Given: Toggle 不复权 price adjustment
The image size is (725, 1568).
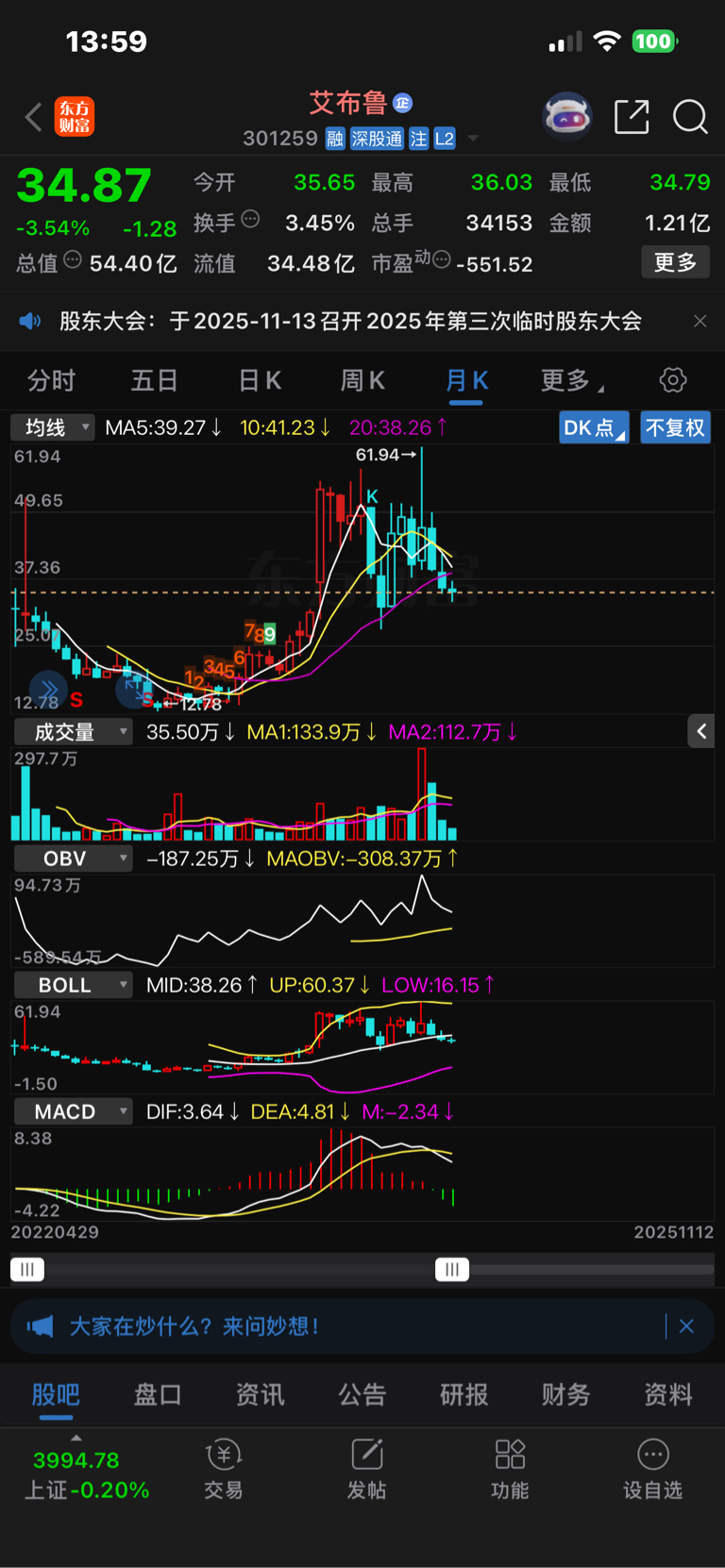Looking at the screenshot, I should [675, 427].
